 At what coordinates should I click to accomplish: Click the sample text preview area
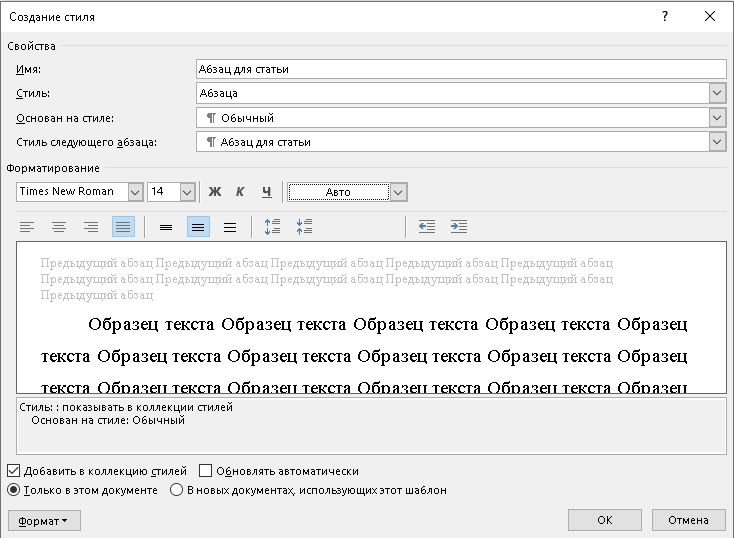pyautogui.click(x=371, y=317)
